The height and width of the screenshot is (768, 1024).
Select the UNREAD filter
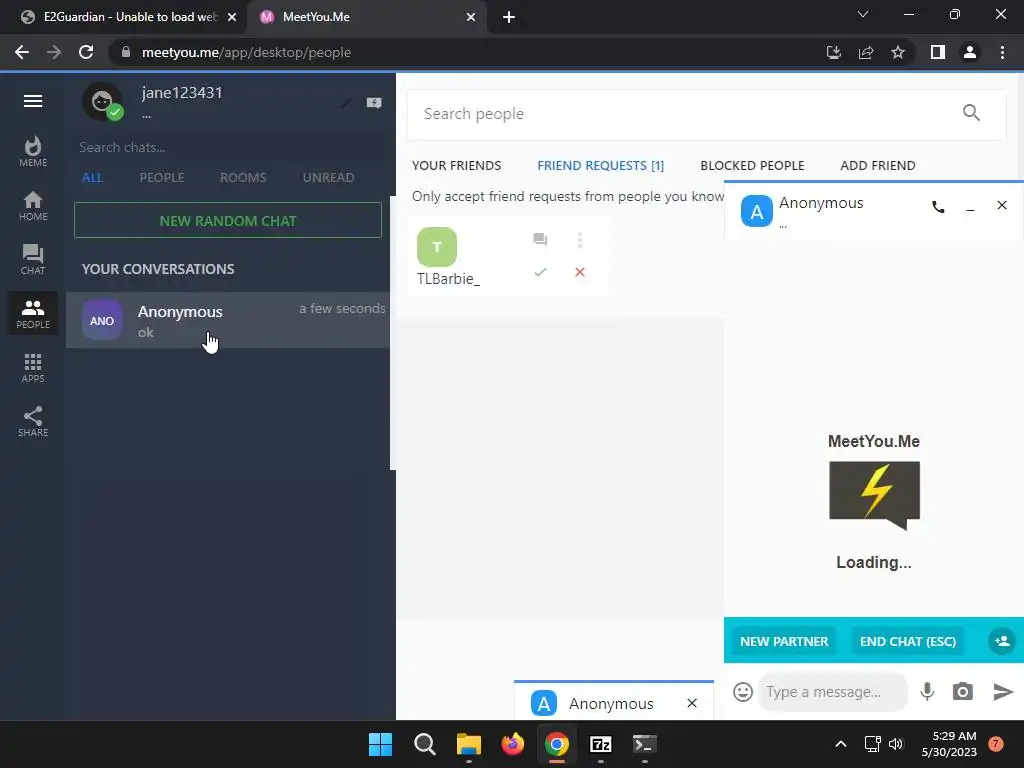point(328,178)
